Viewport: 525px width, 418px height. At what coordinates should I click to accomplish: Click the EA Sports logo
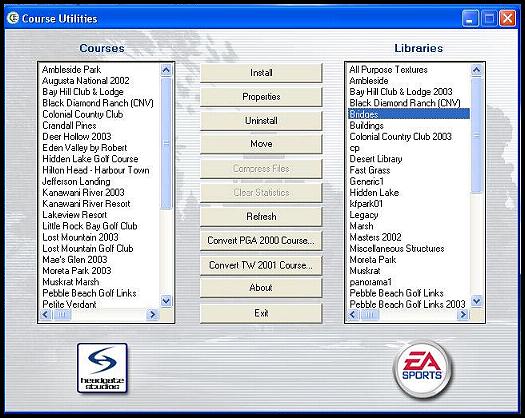click(422, 369)
